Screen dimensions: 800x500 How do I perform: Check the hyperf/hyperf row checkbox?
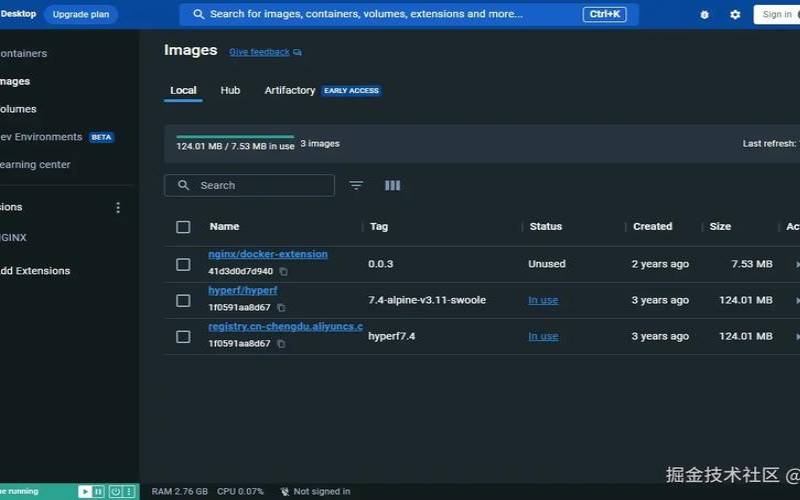(x=183, y=301)
